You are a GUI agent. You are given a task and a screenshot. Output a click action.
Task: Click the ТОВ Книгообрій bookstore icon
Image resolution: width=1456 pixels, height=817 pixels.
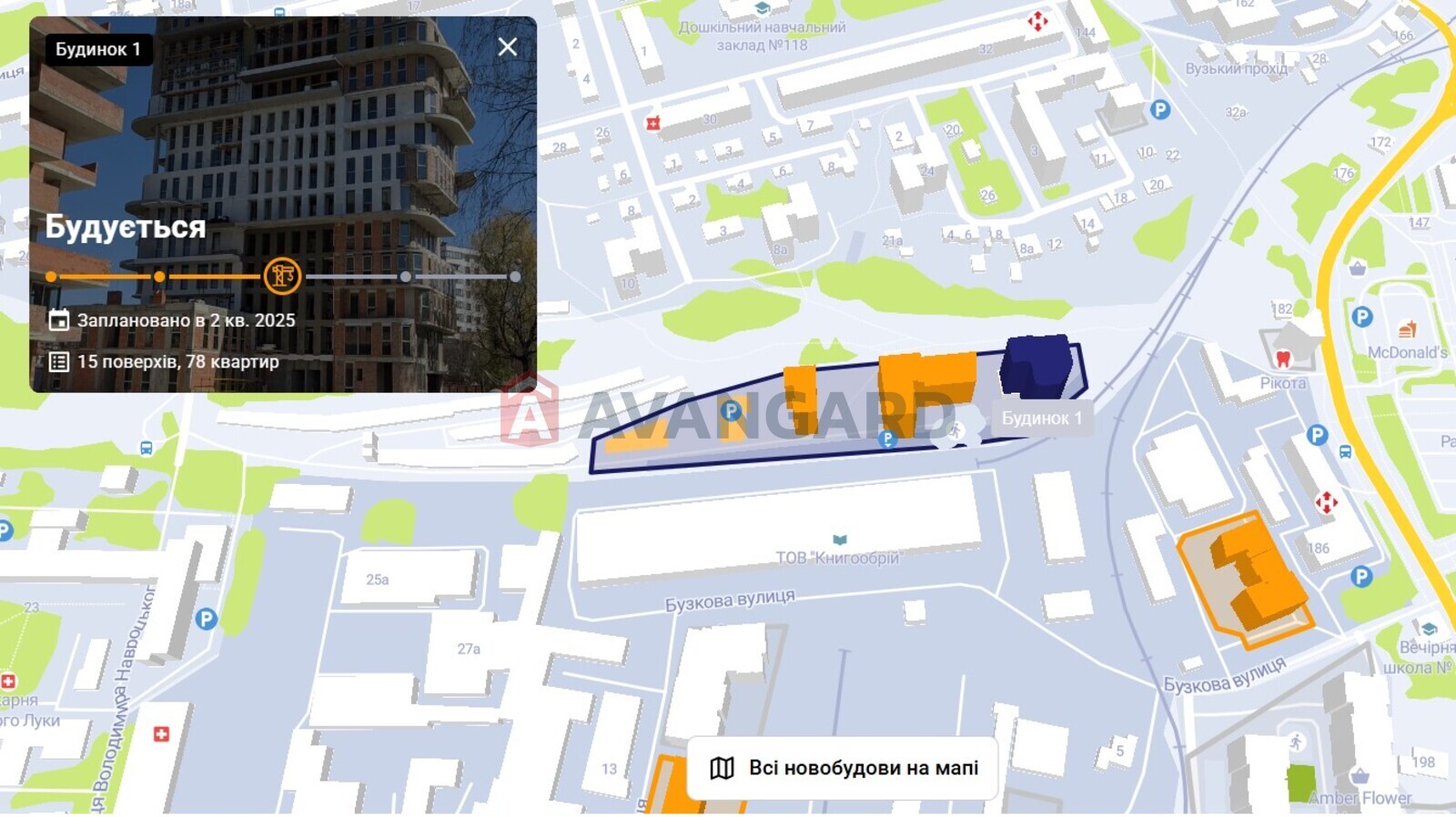tap(840, 540)
